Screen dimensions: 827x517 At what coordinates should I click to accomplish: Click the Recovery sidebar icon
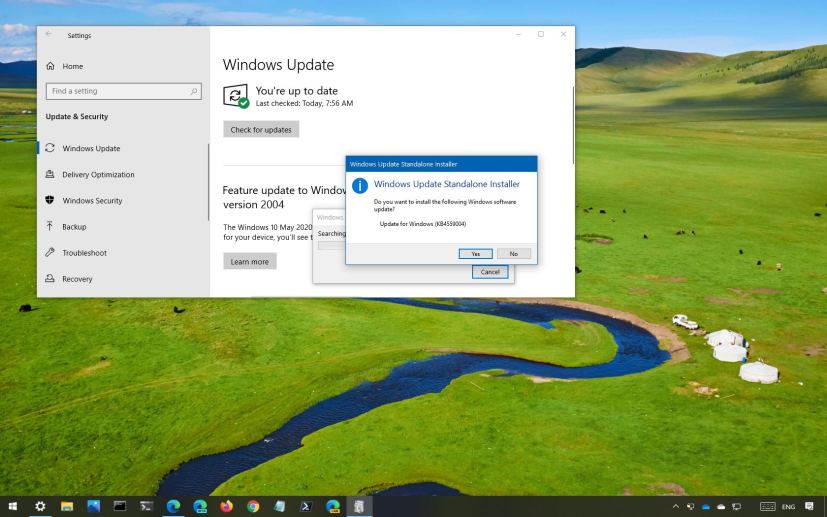pos(50,278)
